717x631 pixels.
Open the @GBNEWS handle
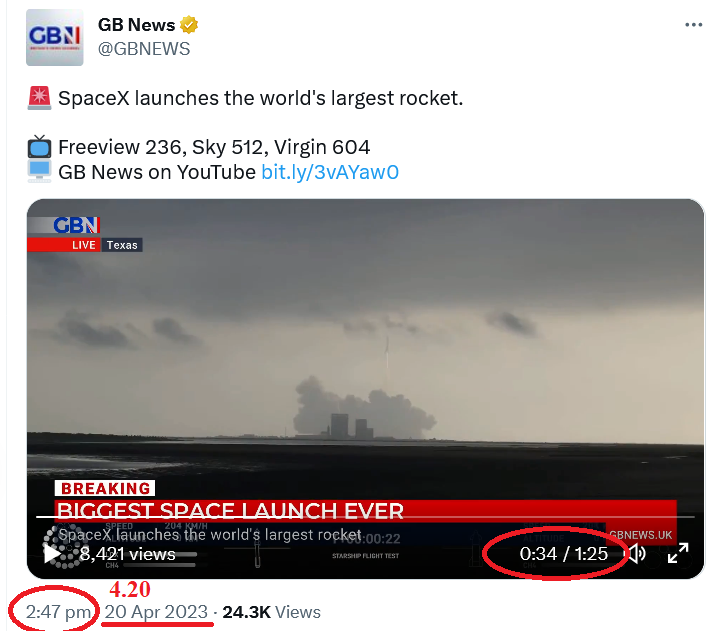point(143,48)
